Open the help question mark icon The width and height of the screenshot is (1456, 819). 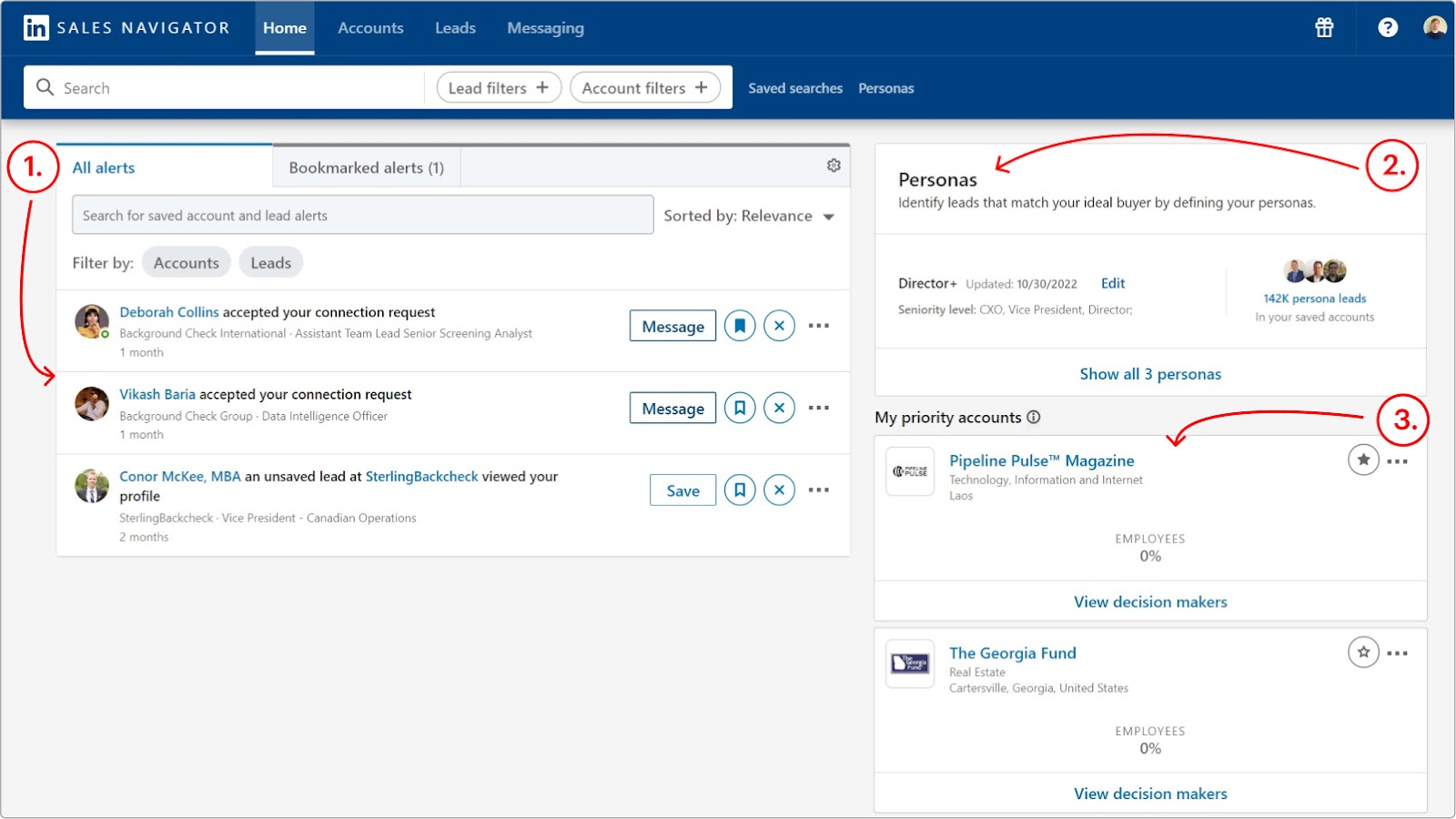click(x=1388, y=28)
